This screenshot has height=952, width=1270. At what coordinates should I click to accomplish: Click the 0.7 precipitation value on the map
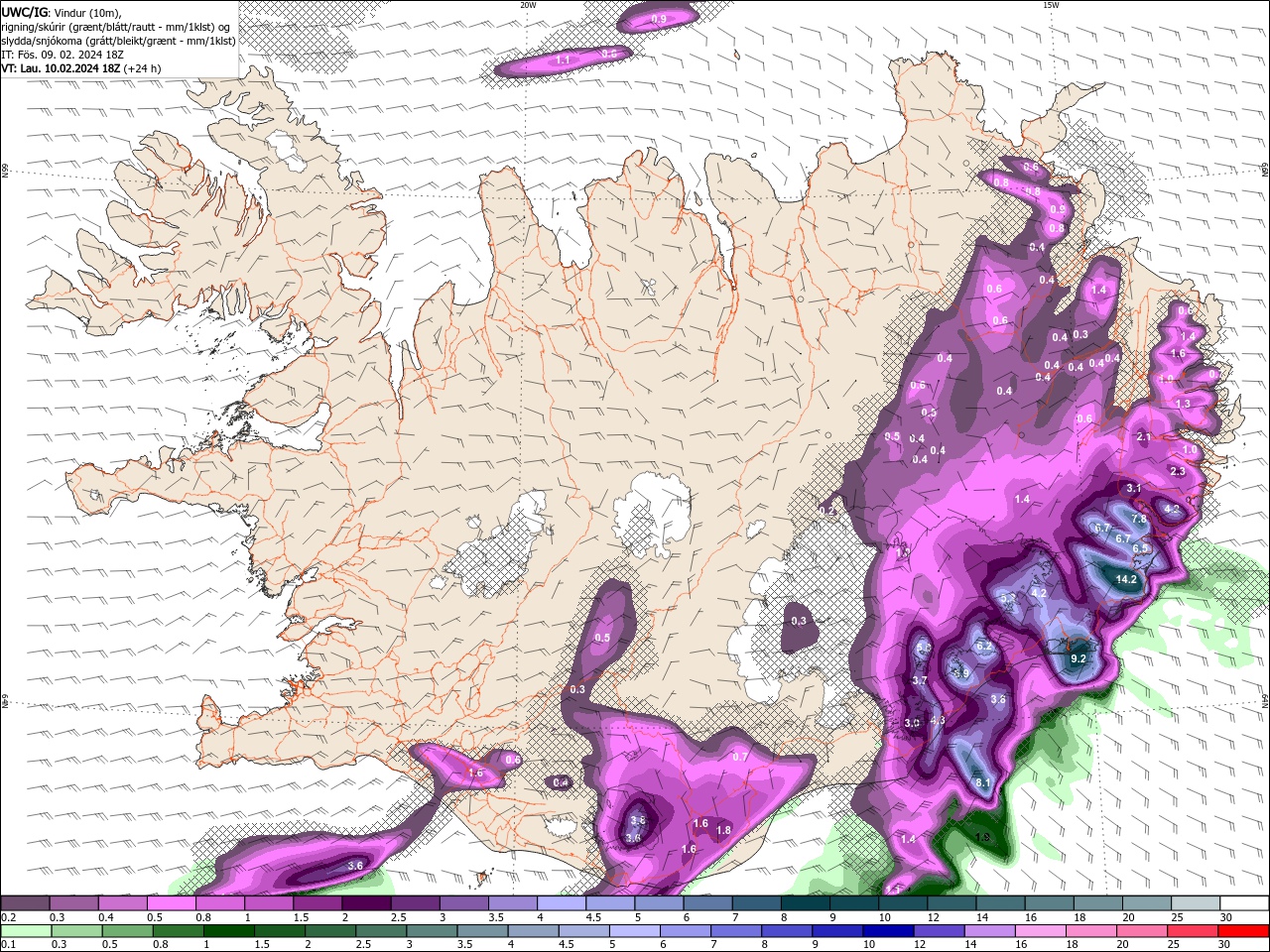(x=739, y=757)
